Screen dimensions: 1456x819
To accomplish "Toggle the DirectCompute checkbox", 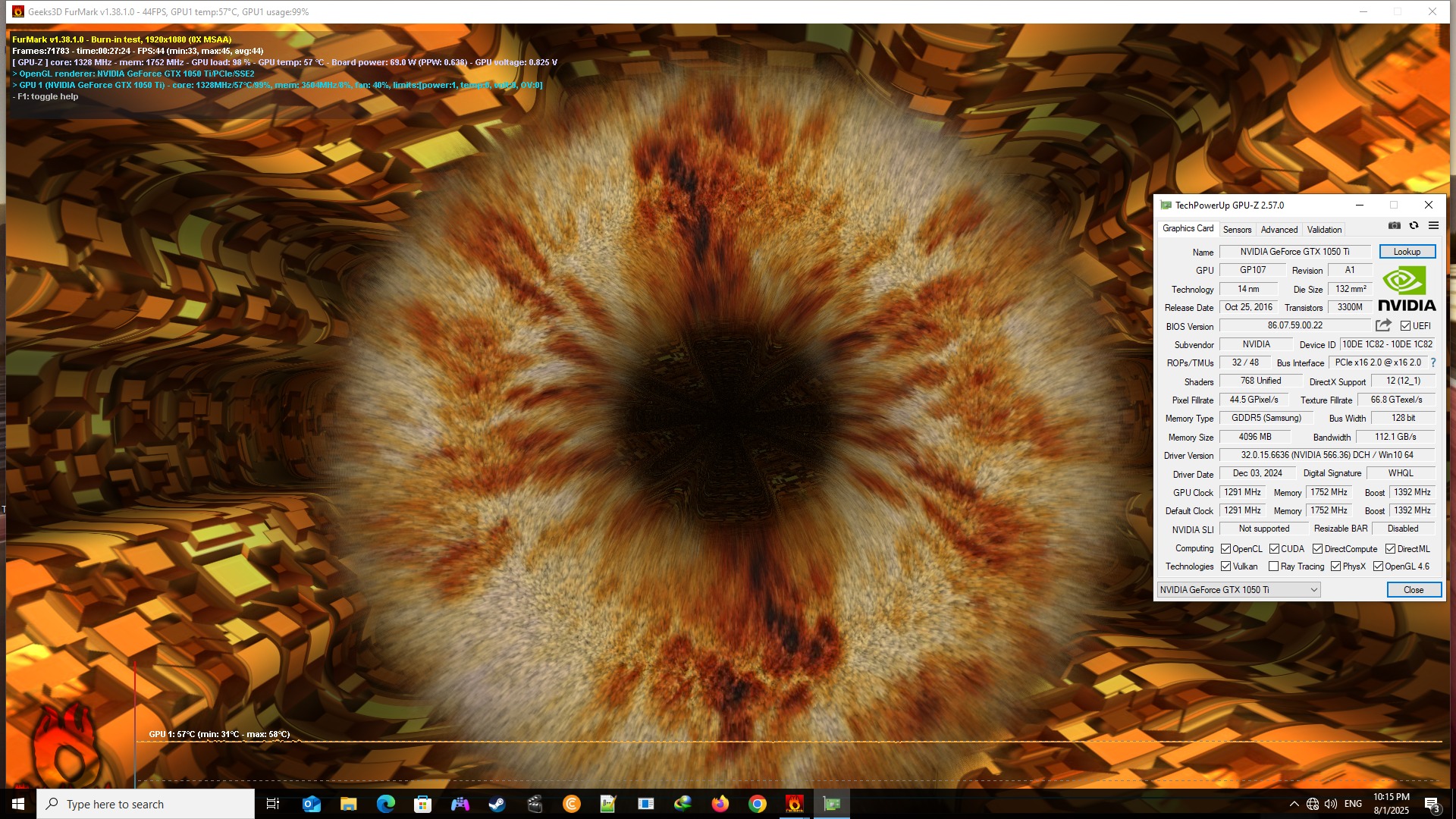I will click(1317, 549).
